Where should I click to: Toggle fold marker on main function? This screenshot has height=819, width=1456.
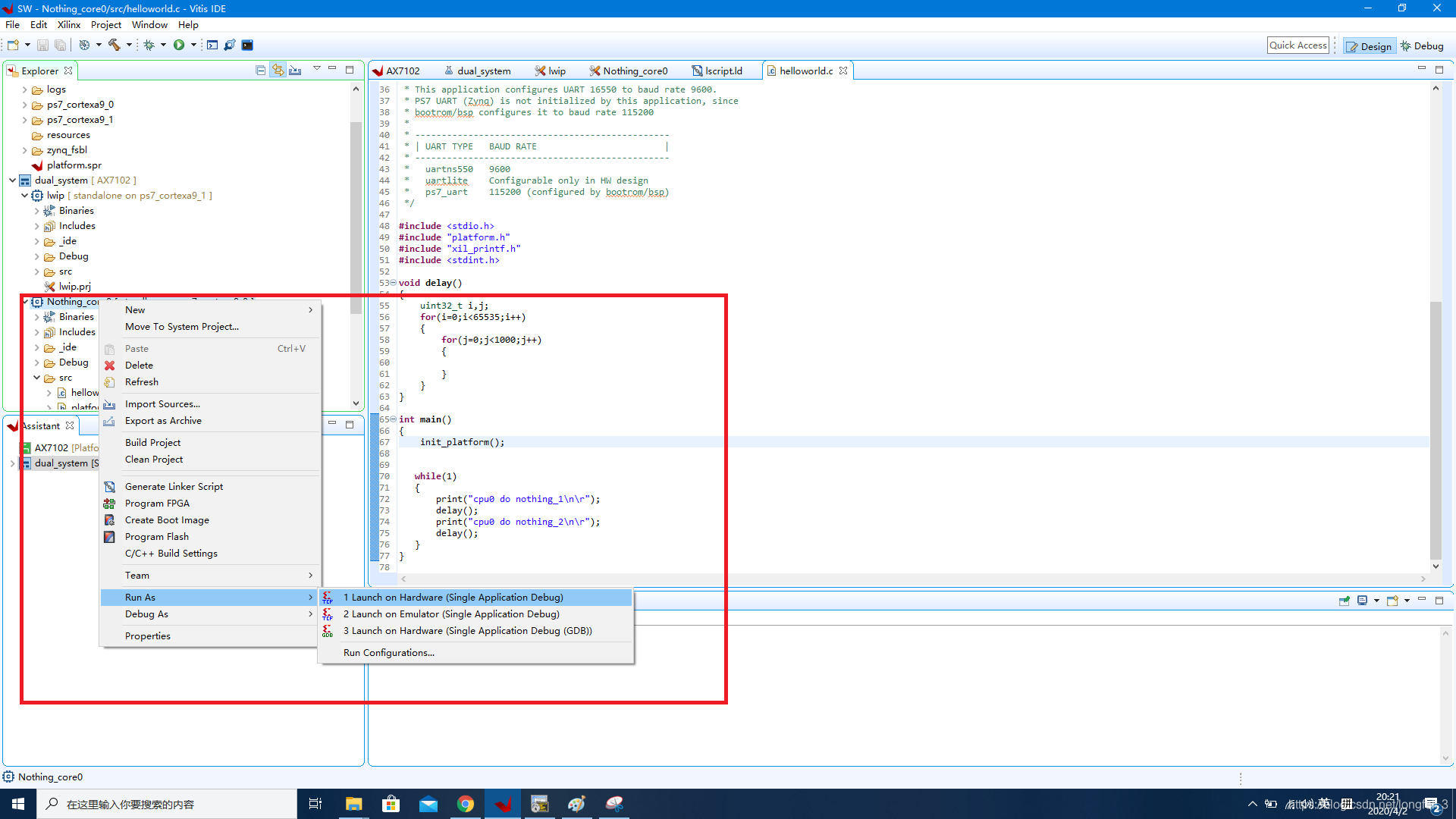[x=393, y=419]
